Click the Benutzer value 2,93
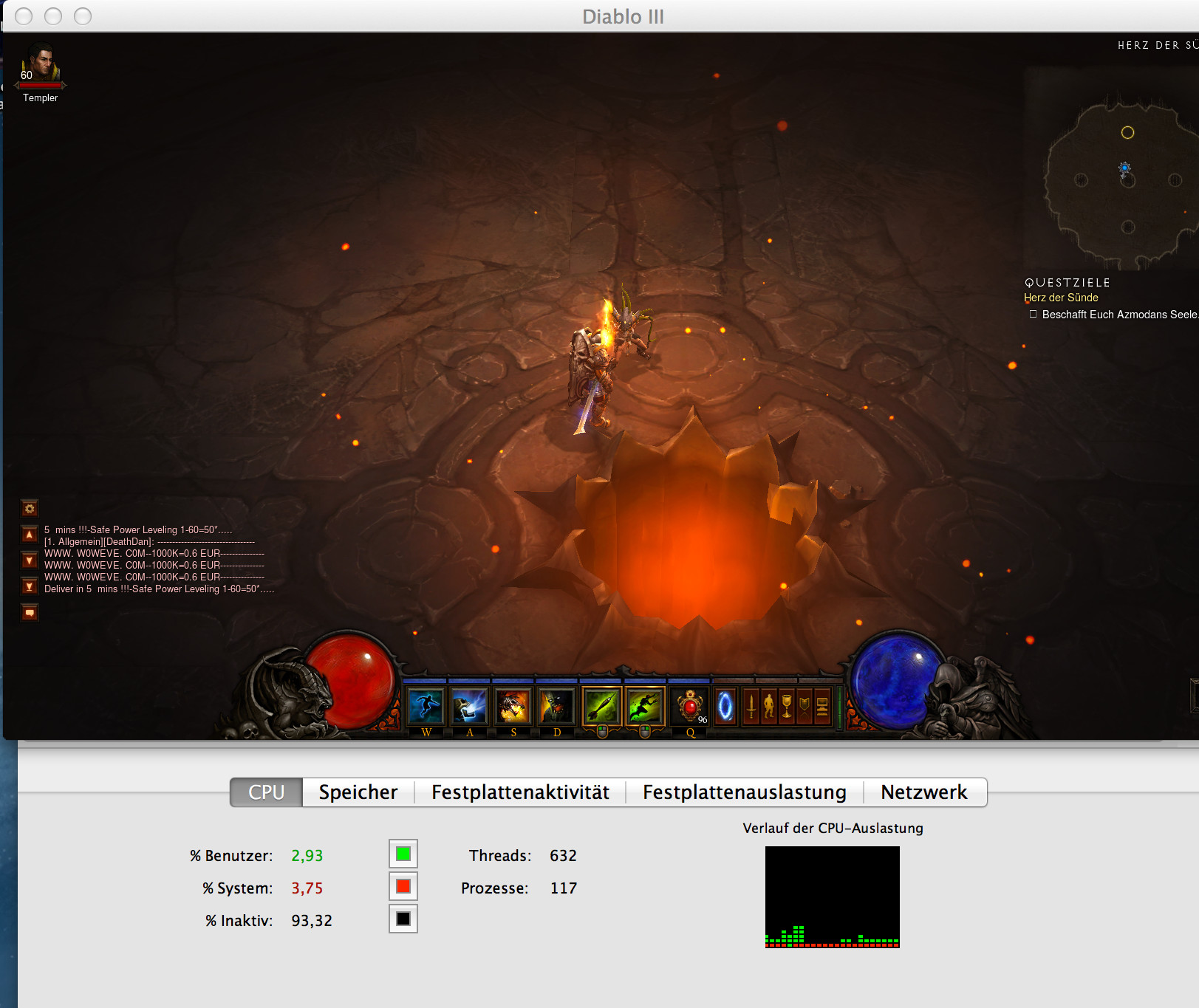The height and width of the screenshot is (1008, 1199). 307,856
